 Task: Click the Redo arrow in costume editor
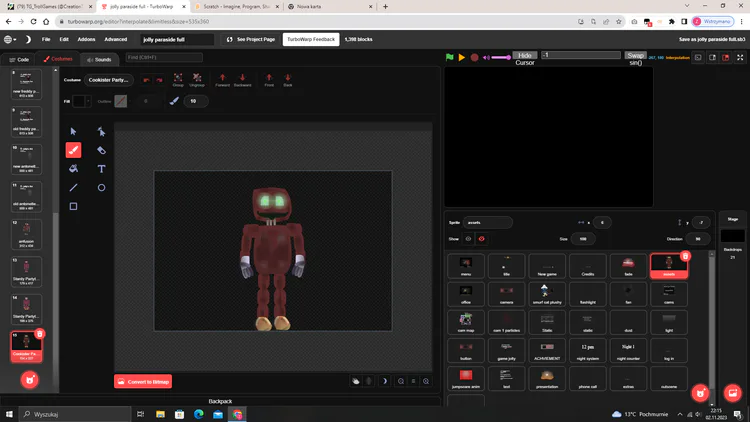(159, 80)
